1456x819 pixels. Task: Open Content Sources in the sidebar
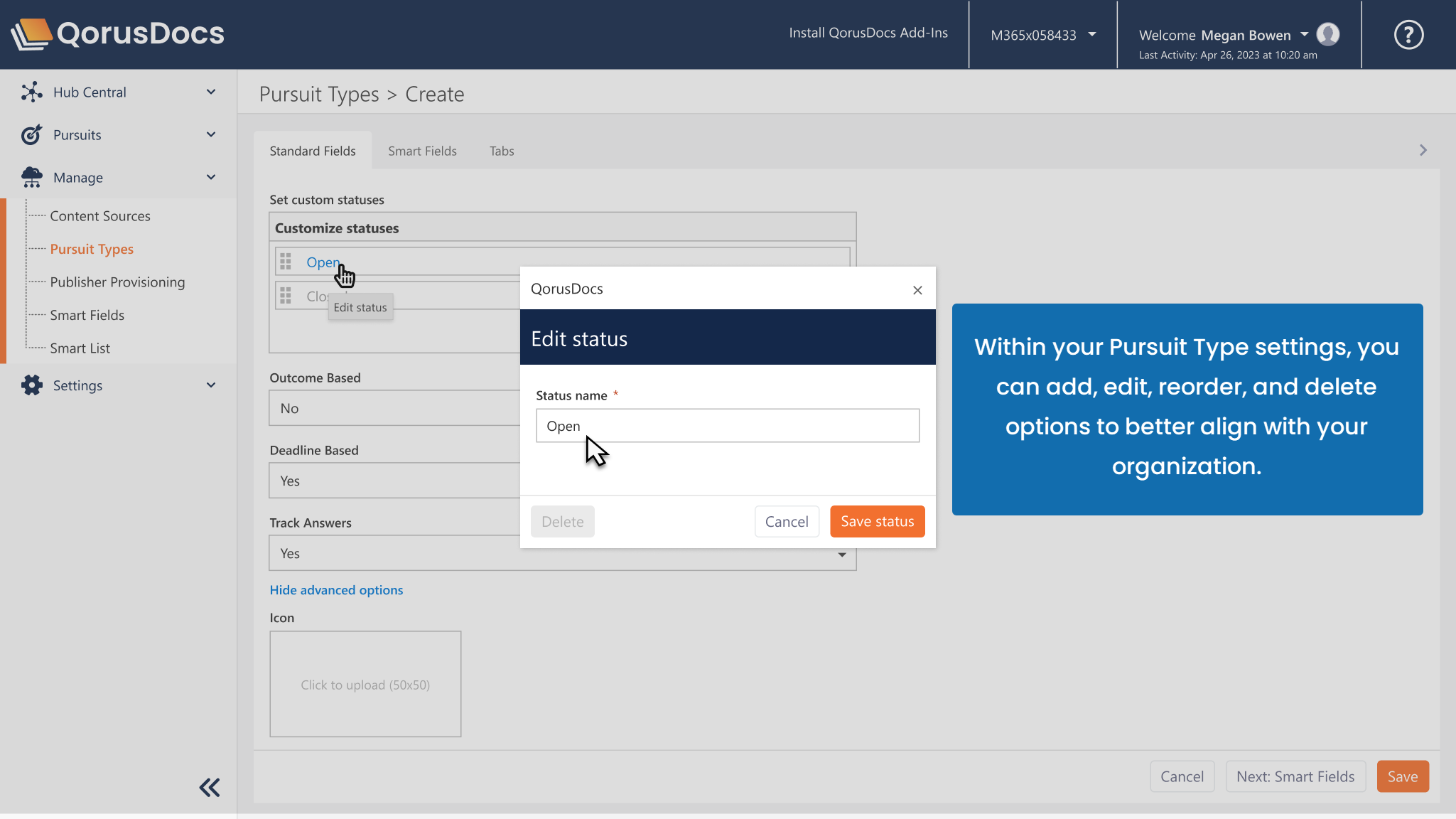click(100, 215)
